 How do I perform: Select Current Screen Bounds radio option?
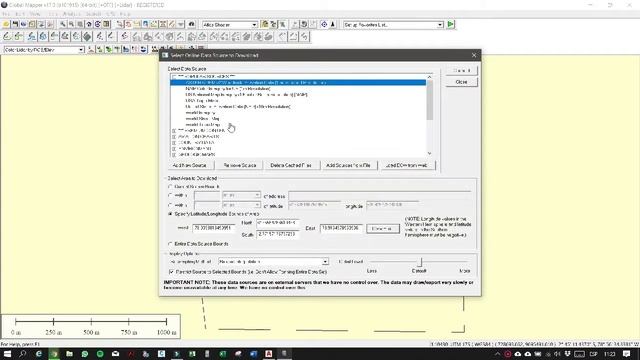(x=171, y=187)
